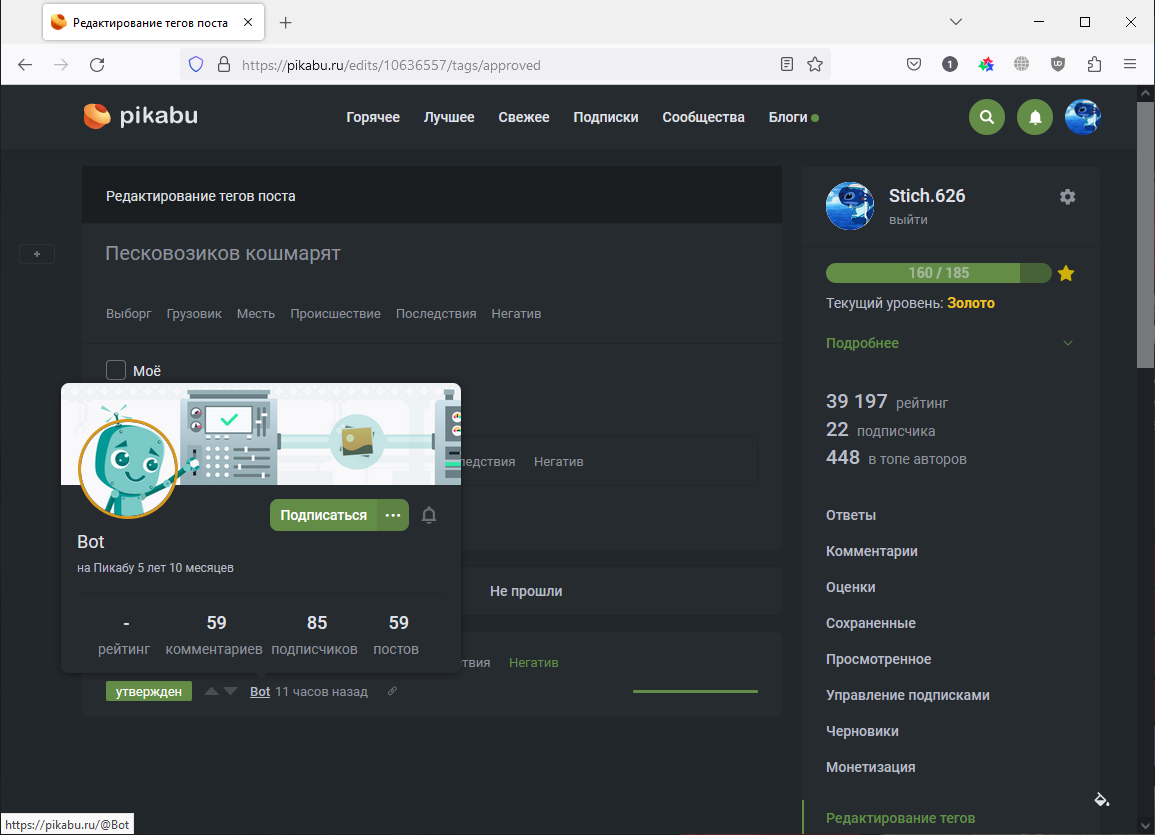Open notifications bell in site header
Viewport: 1155px width, 835px height.
[x=1035, y=117]
